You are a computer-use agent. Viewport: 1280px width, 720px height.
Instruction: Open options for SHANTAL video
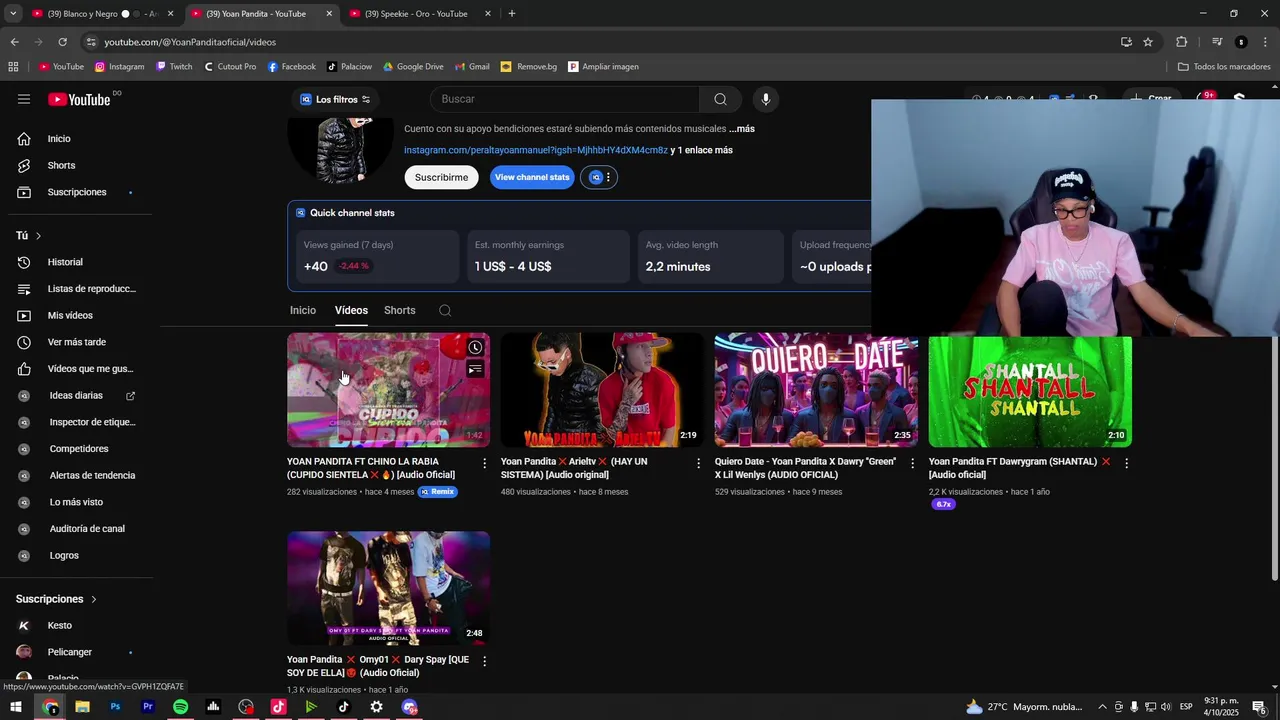point(1127,463)
